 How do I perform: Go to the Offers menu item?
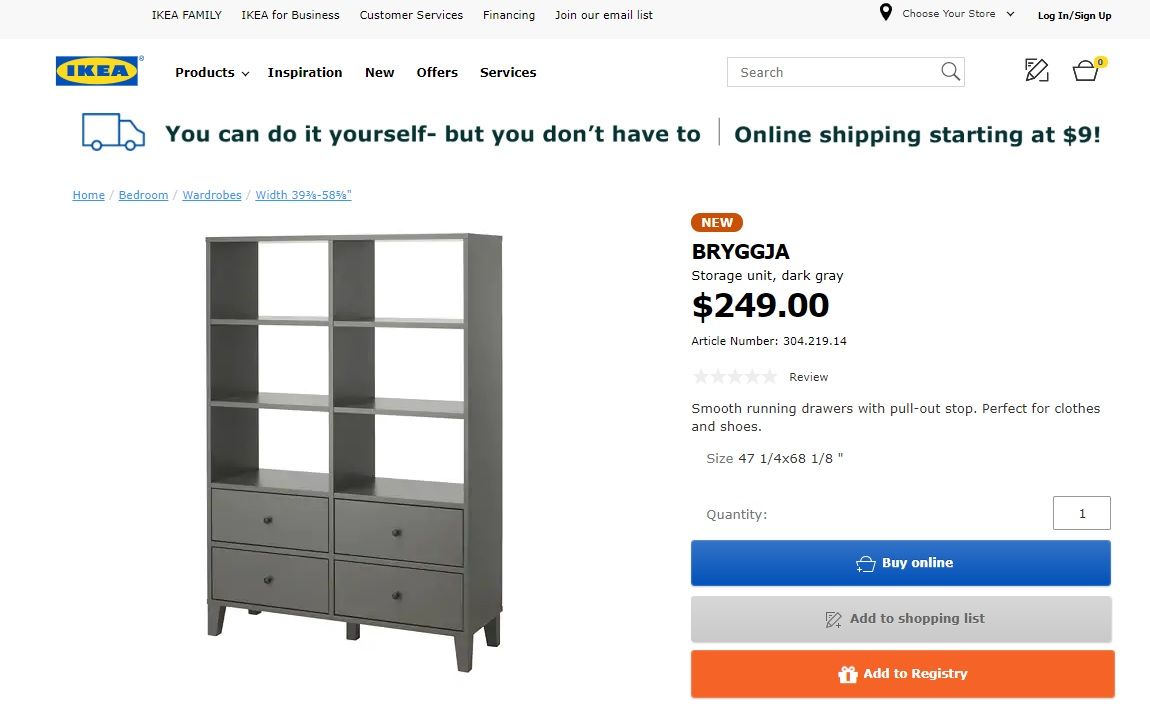click(x=437, y=73)
